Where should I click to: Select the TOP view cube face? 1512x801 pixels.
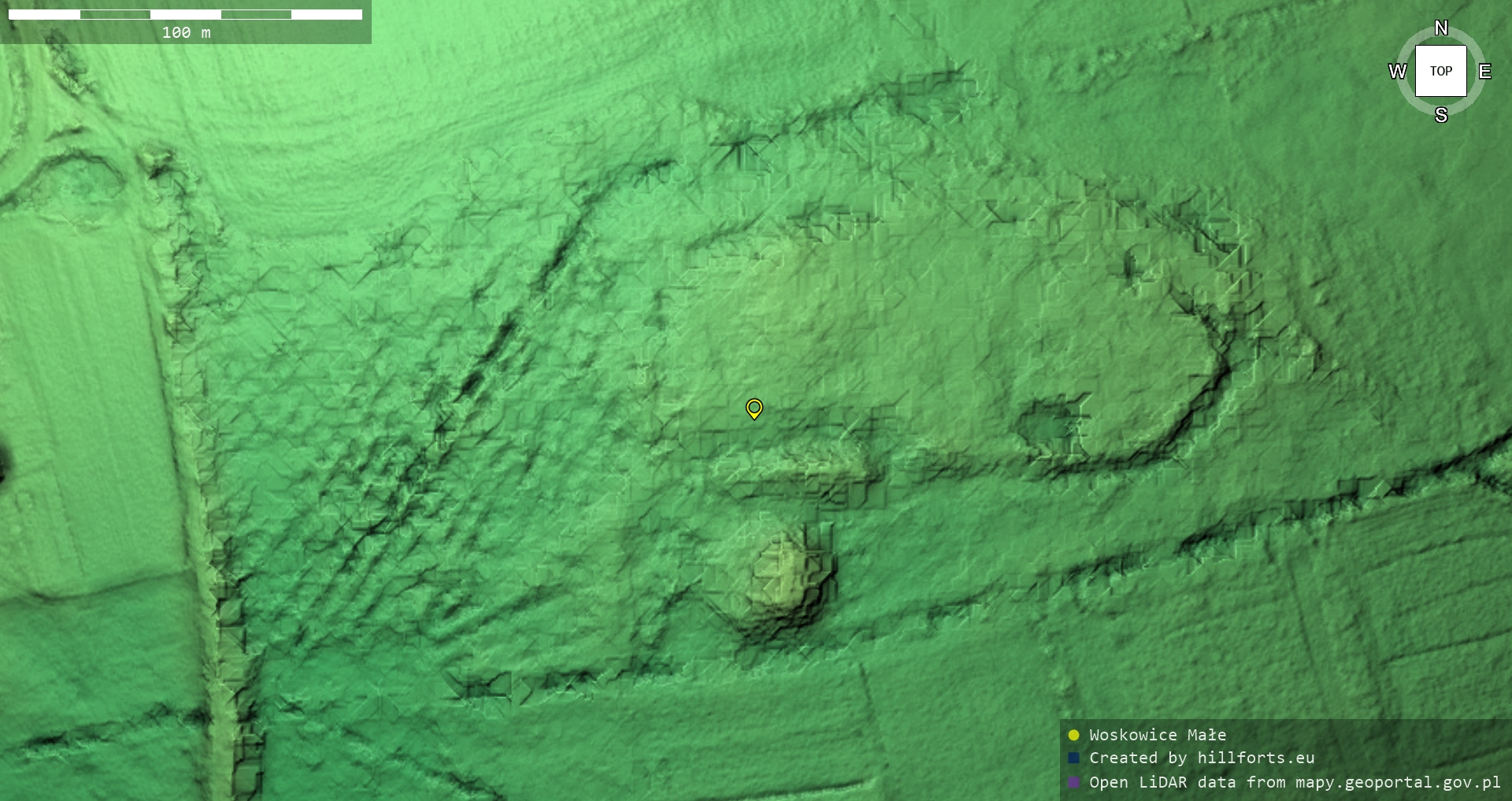coord(1440,71)
